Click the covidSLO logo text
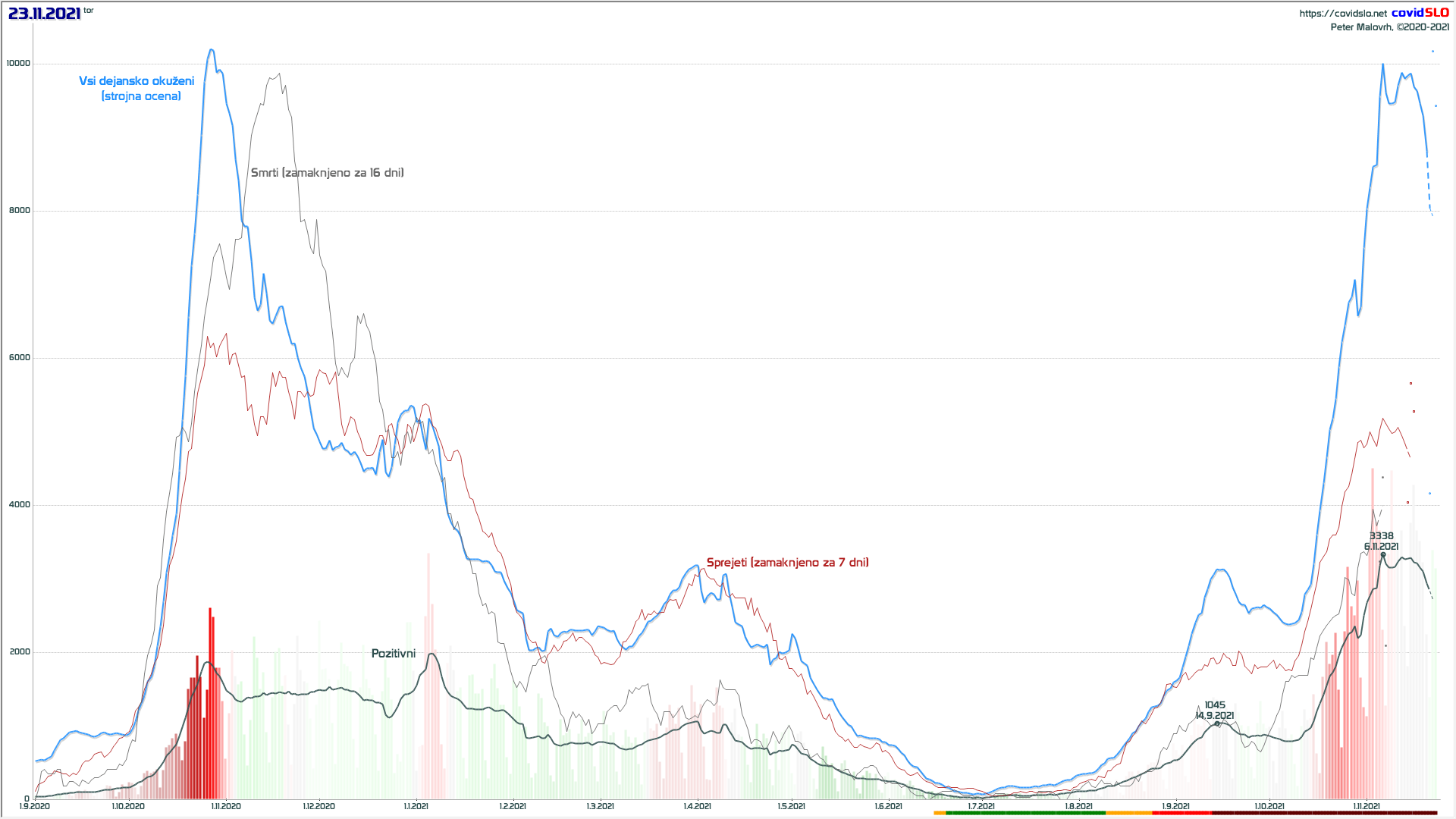The image size is (1456, 819). tap(1420, 12)
